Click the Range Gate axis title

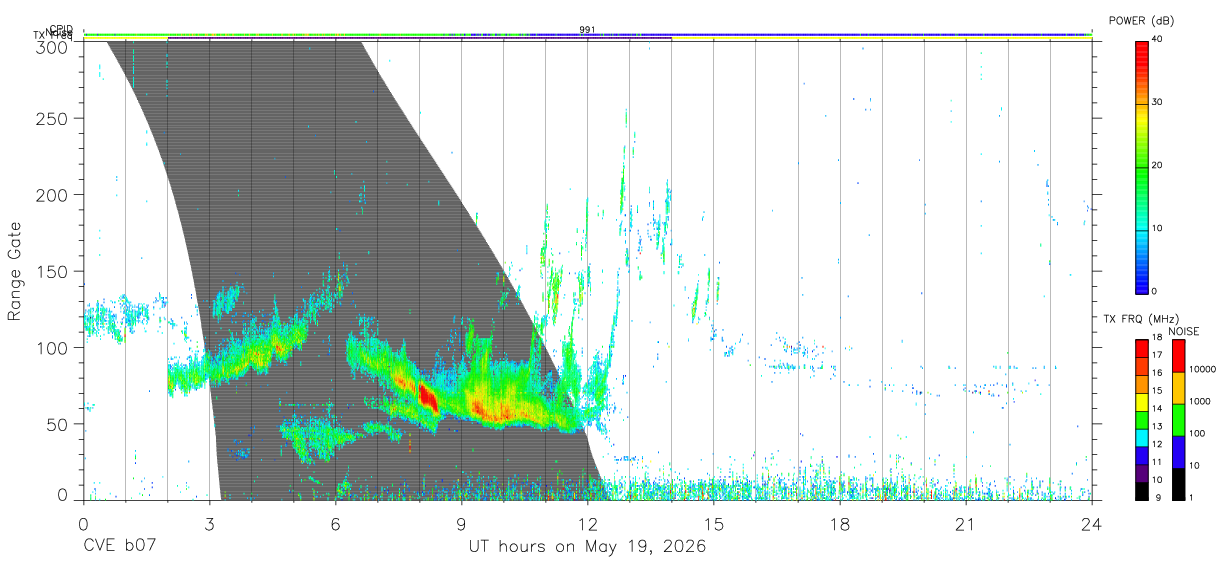pyautogui.click(x=15, y=272)
